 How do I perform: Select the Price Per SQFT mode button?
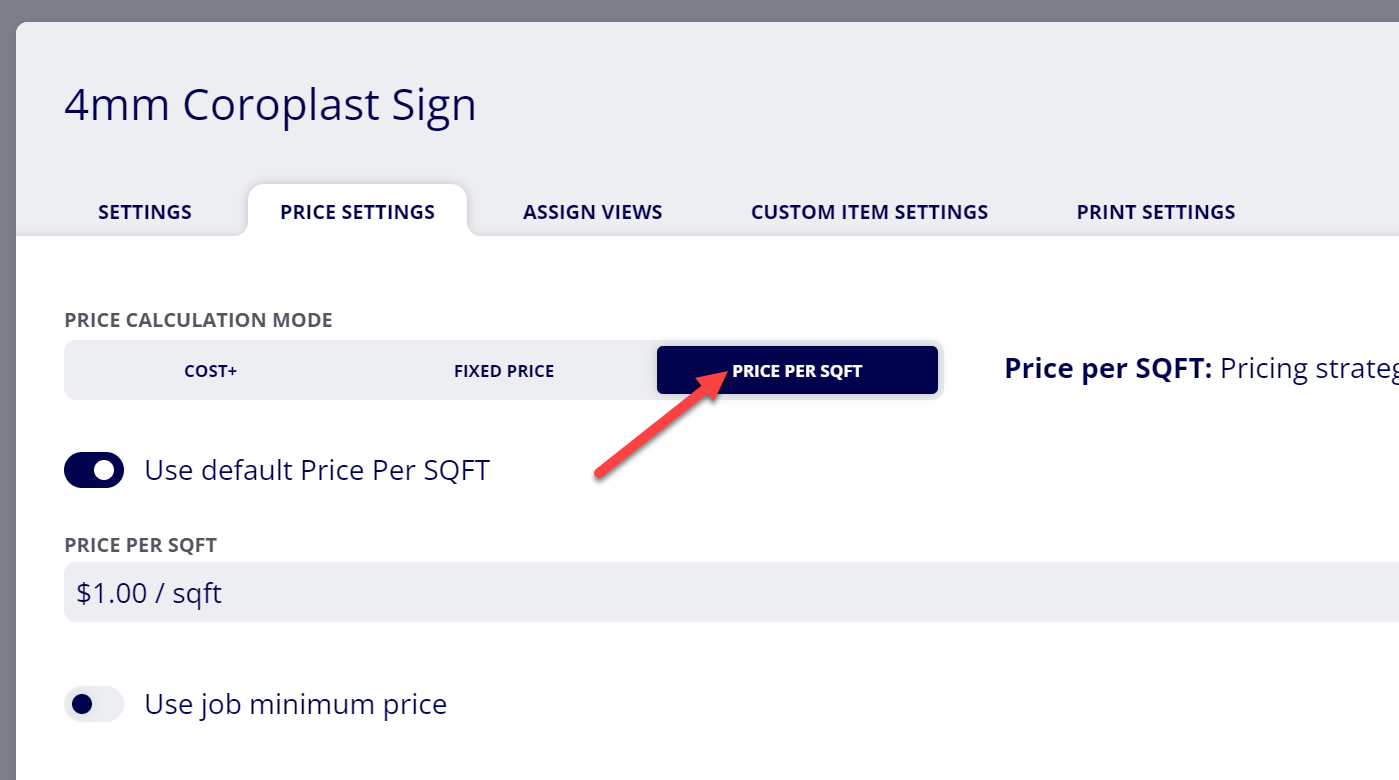pos(797,370)
